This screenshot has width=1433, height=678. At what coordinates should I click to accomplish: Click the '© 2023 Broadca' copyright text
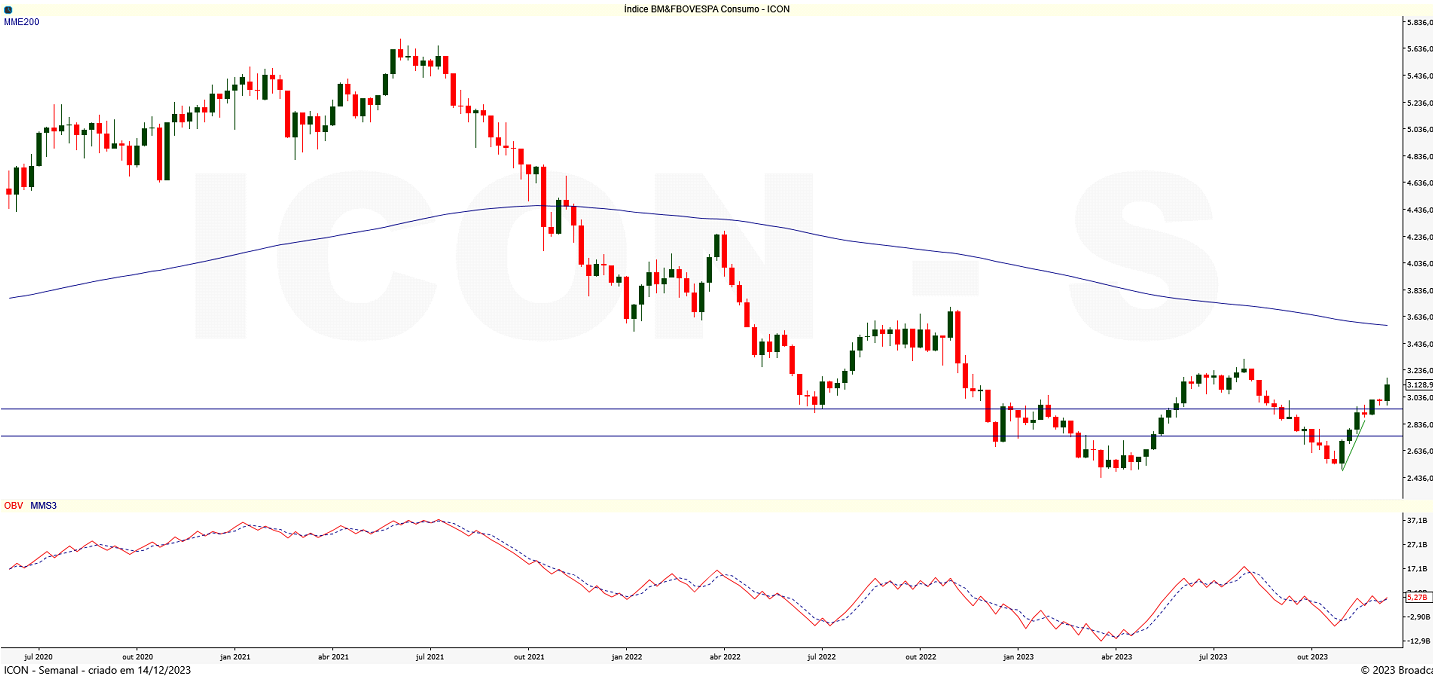tap(1396, 670)
